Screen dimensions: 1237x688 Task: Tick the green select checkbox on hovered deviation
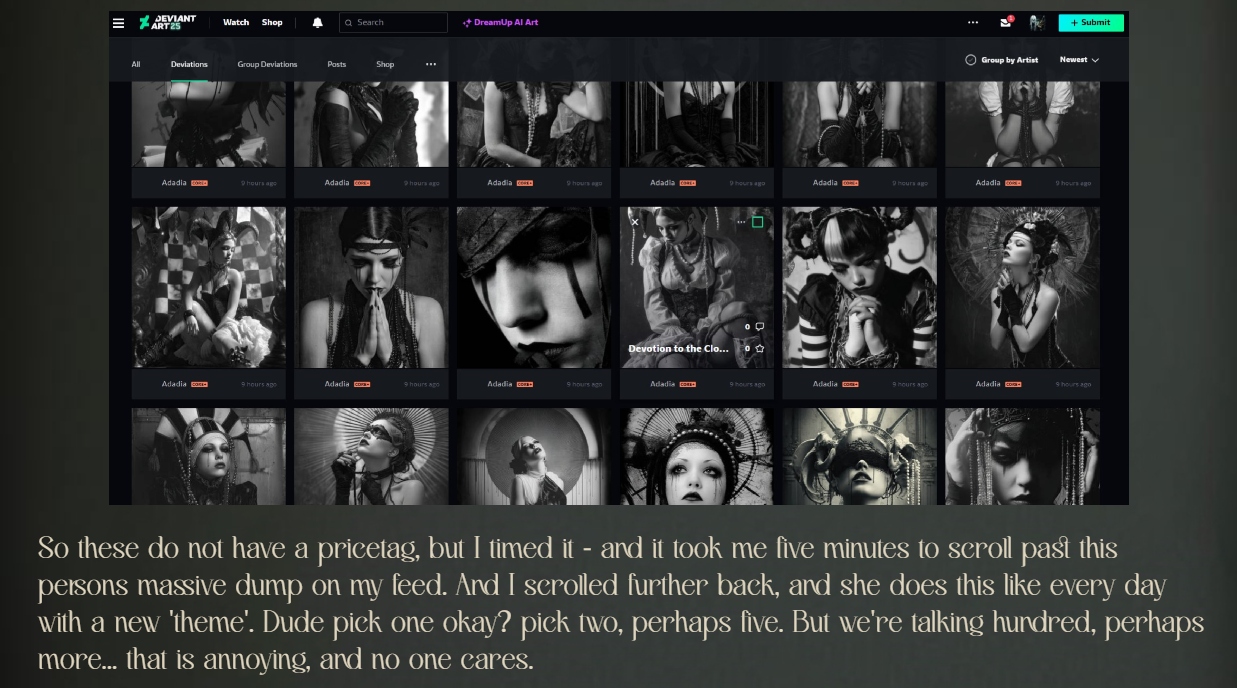[757, 222]
